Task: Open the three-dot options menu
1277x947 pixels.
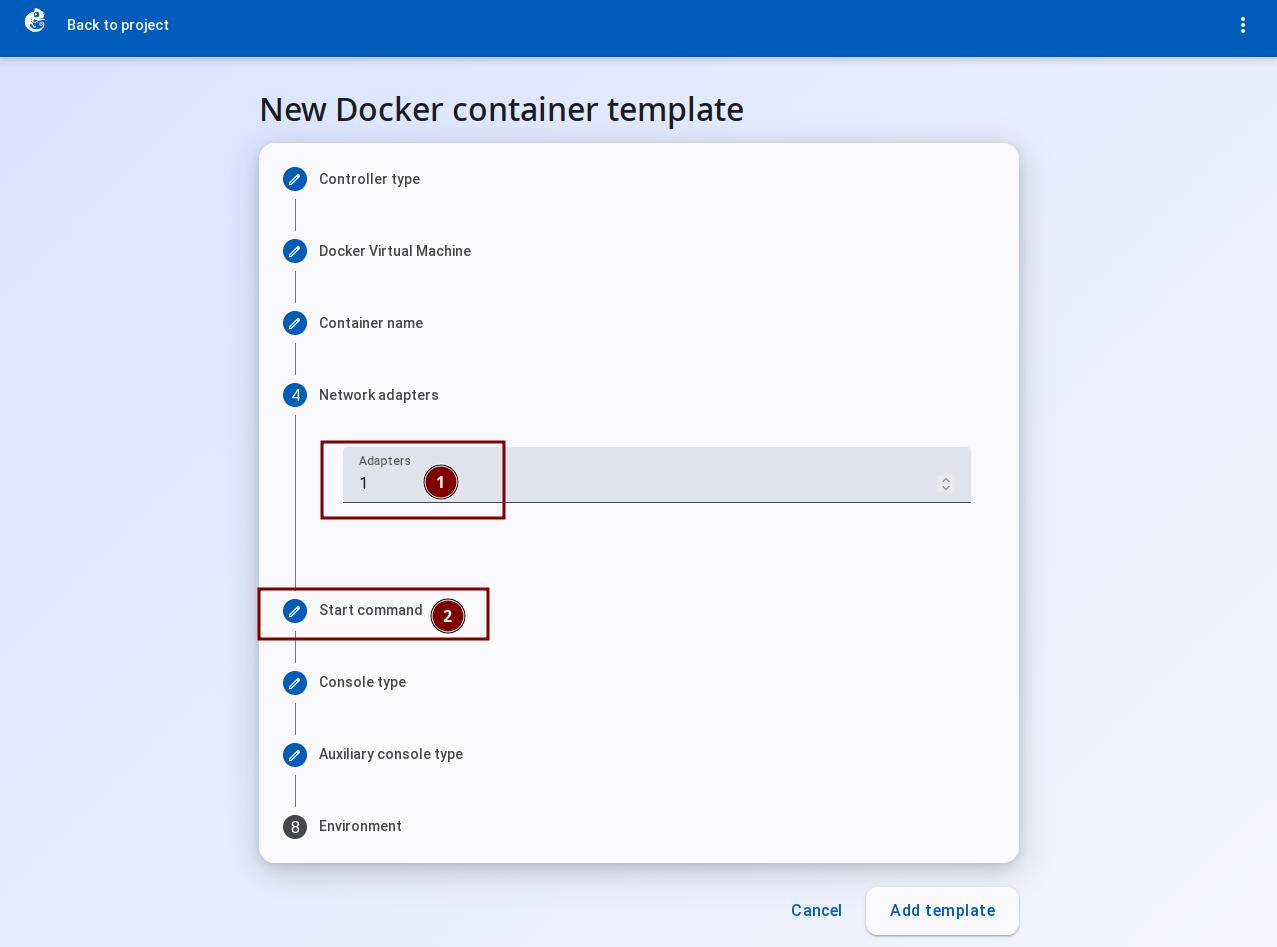Action: (1243, 25)
